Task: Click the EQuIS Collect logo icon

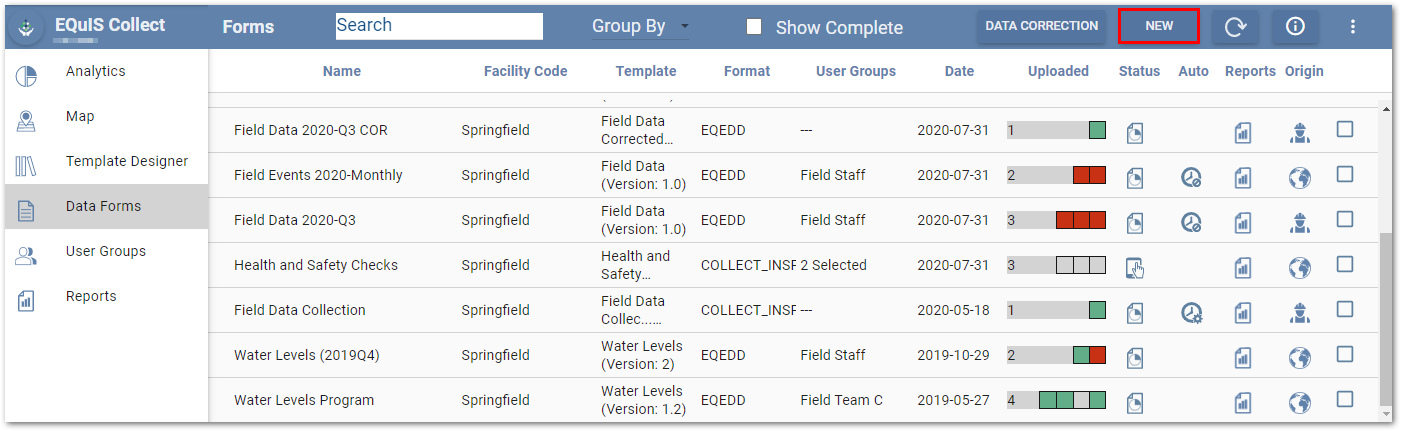Action: [27, 28]
